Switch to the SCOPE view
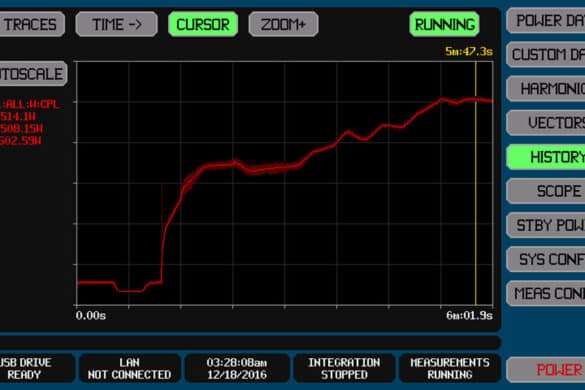Image resolution: width=585 pixels, height=390 pixels. click(x=546, y=191)
